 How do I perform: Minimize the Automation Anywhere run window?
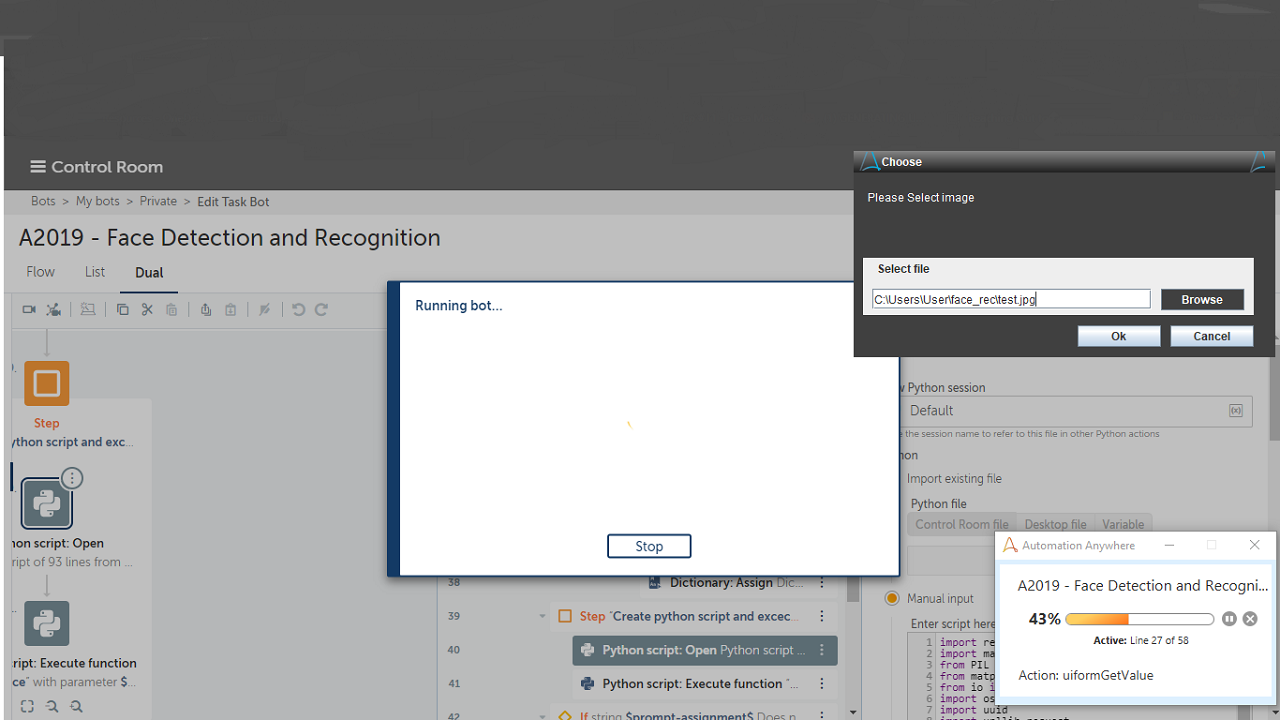coord(1169,545)
